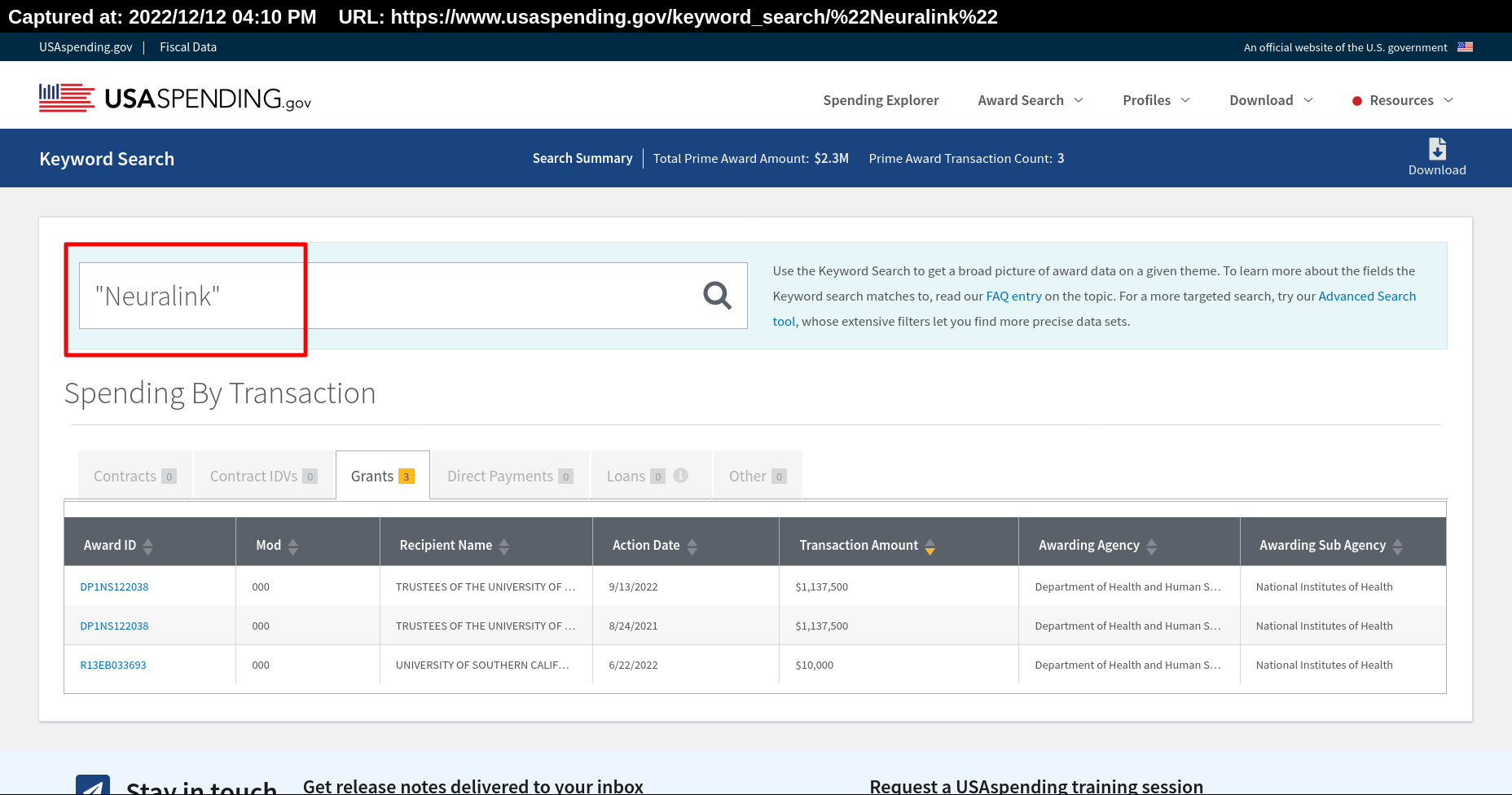
Task: Sort by Recipient Name column arrows
Action: point(504,546)
